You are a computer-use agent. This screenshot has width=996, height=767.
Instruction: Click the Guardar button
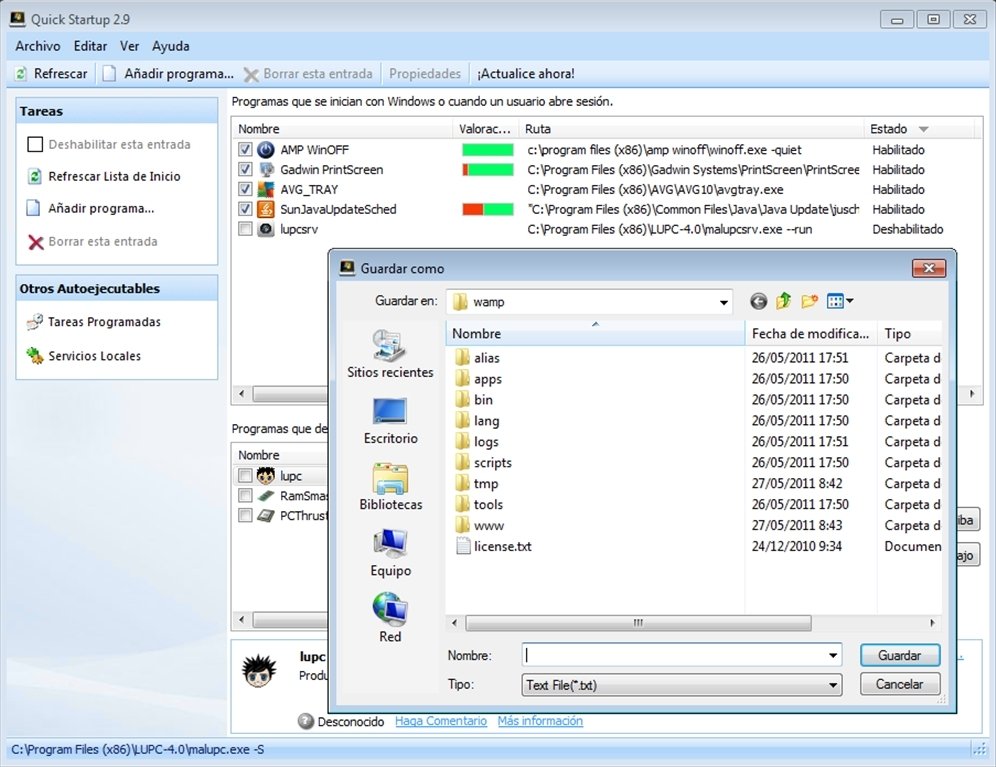[900, 655]
